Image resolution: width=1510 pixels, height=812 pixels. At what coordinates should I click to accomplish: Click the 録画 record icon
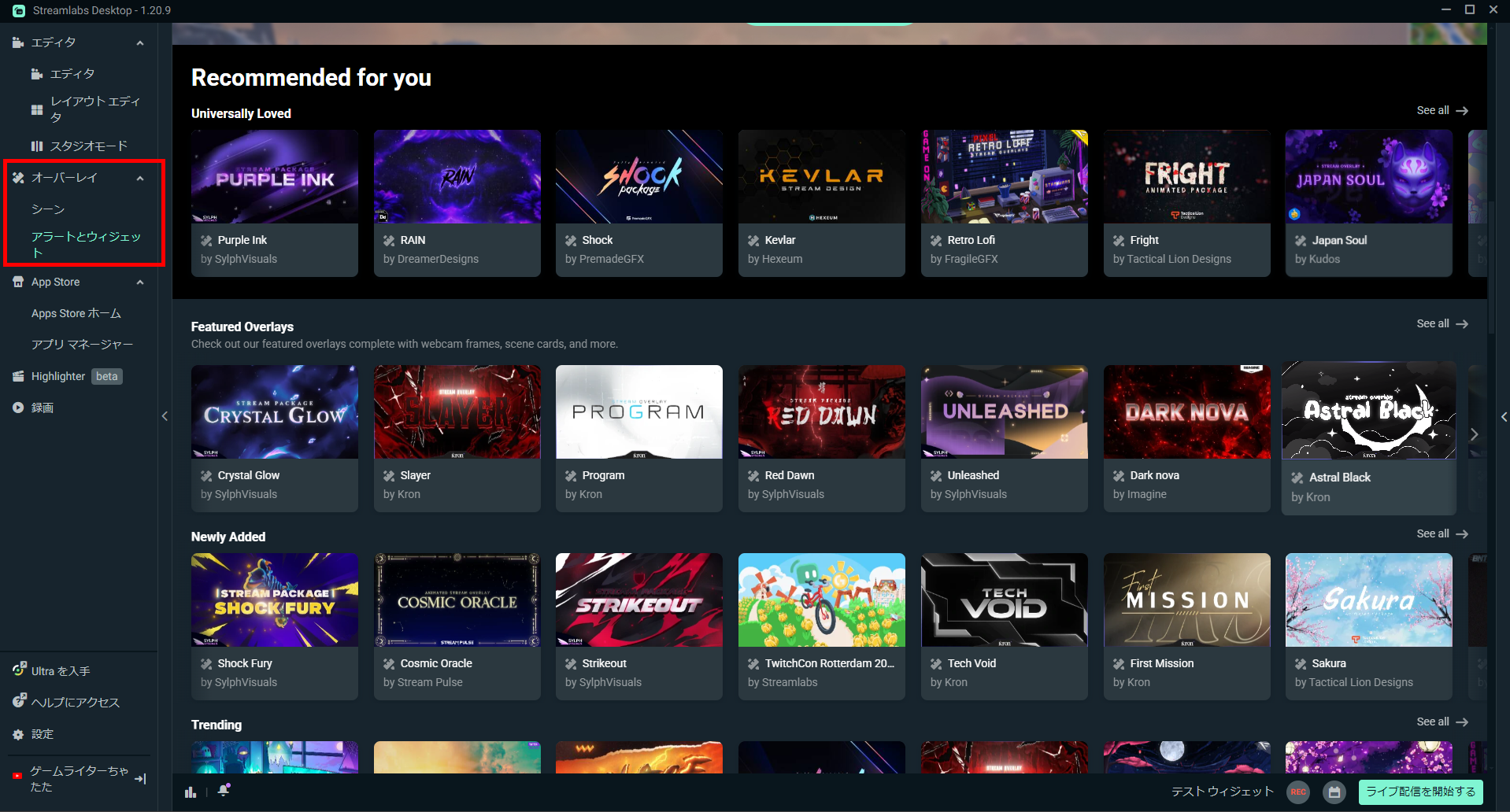pos(18,408)
